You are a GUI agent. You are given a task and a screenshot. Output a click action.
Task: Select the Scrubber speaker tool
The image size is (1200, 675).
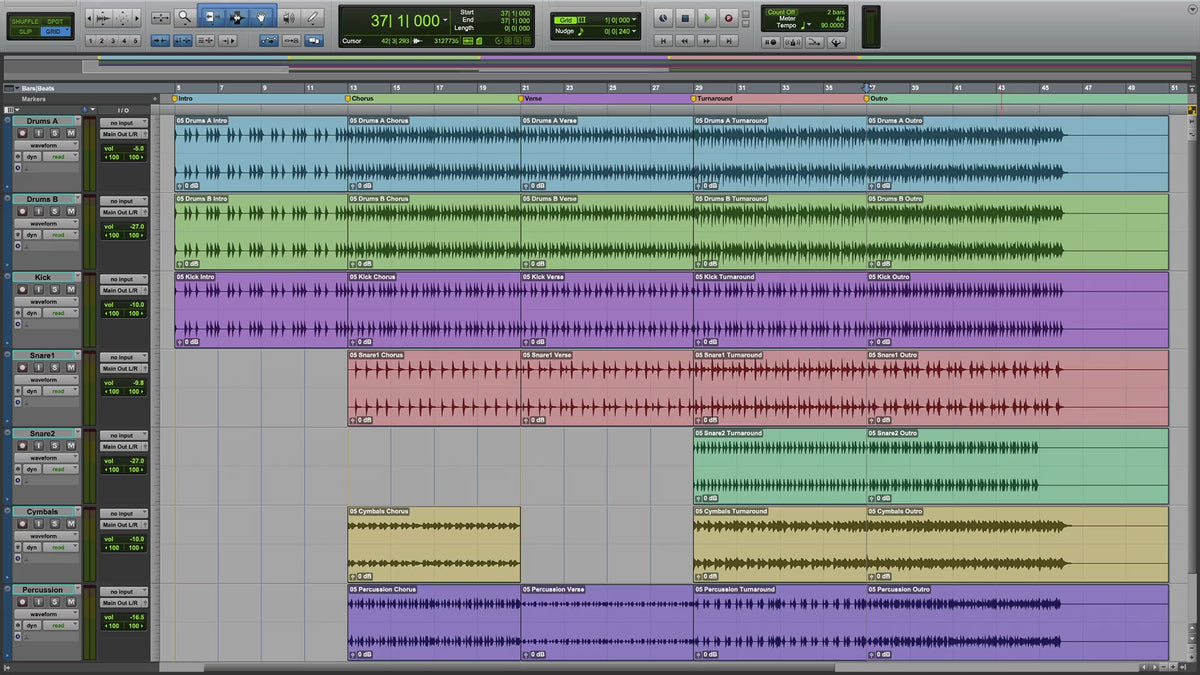pos(288,17)
